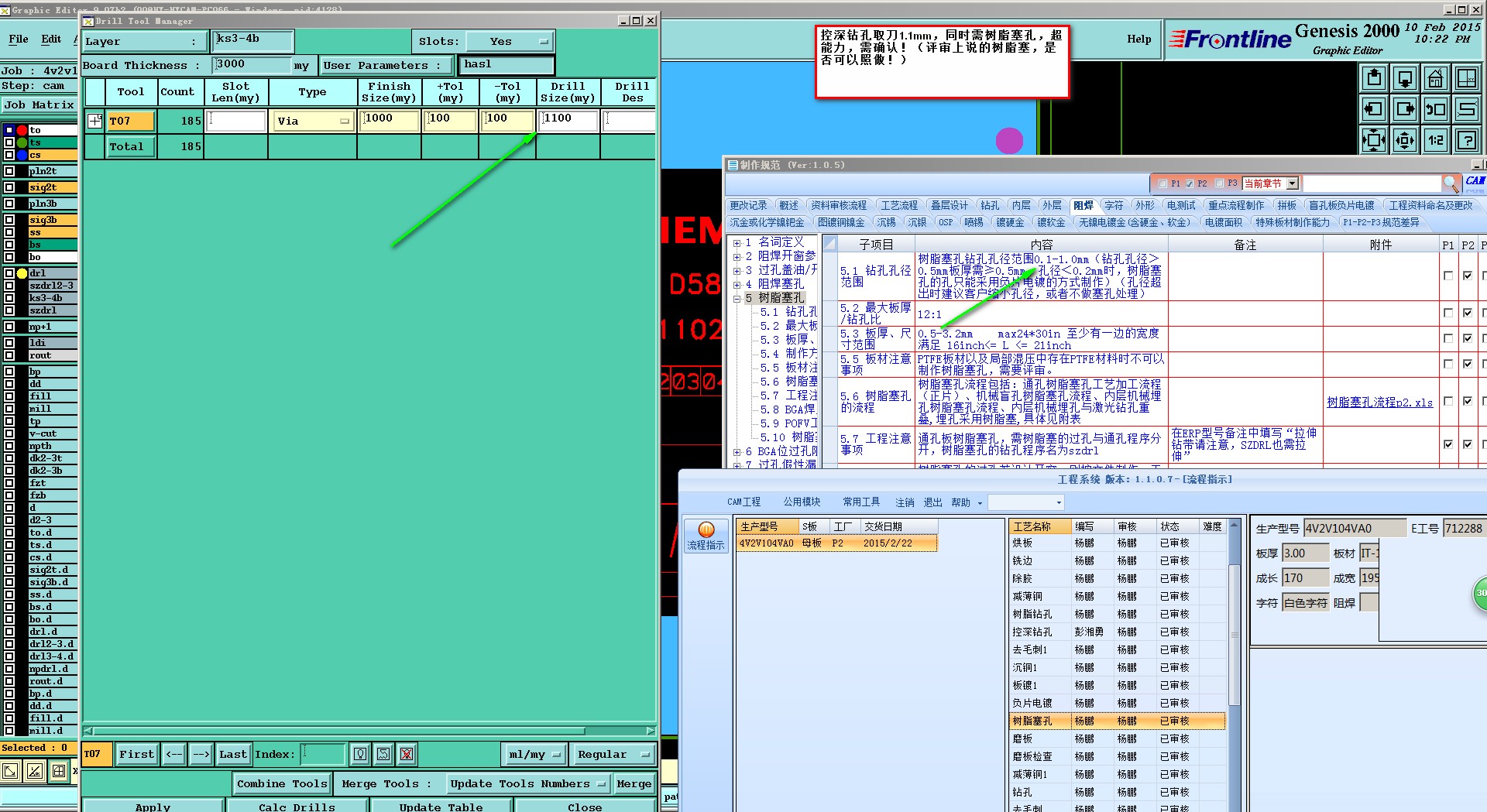Click the pan down view icon
This screenshot has height=812, width=1487.
(1405, 77)
